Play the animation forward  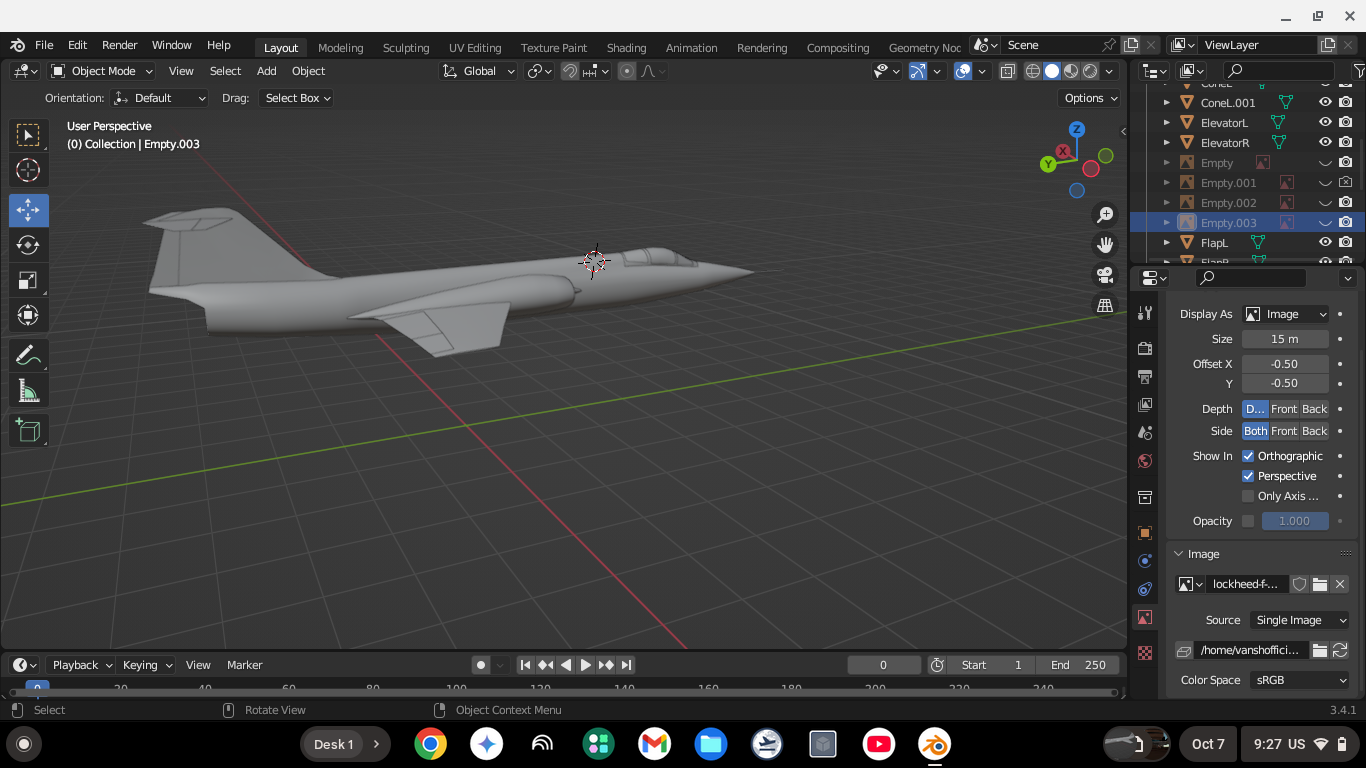(586, 665)
